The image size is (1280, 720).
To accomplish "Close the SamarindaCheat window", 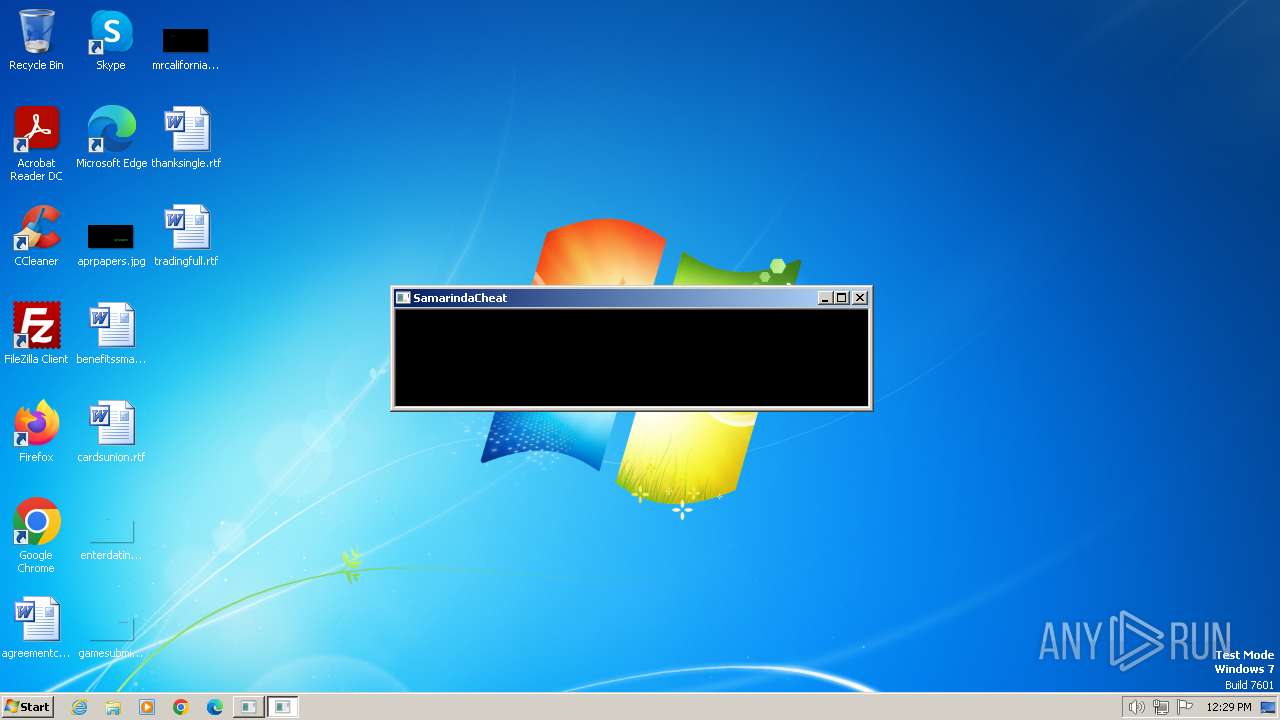I will pos(860,297).
